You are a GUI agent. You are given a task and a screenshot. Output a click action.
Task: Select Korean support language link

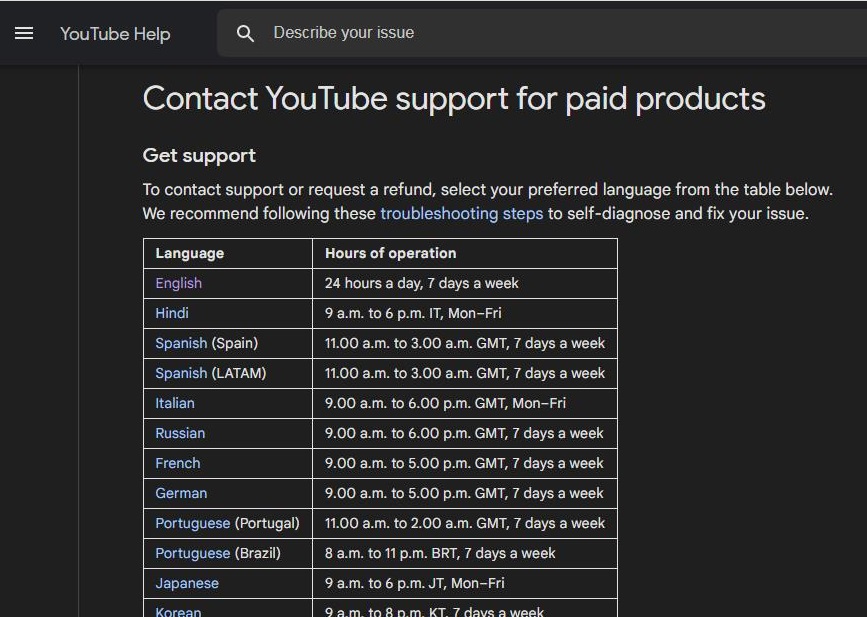[178, 611]
